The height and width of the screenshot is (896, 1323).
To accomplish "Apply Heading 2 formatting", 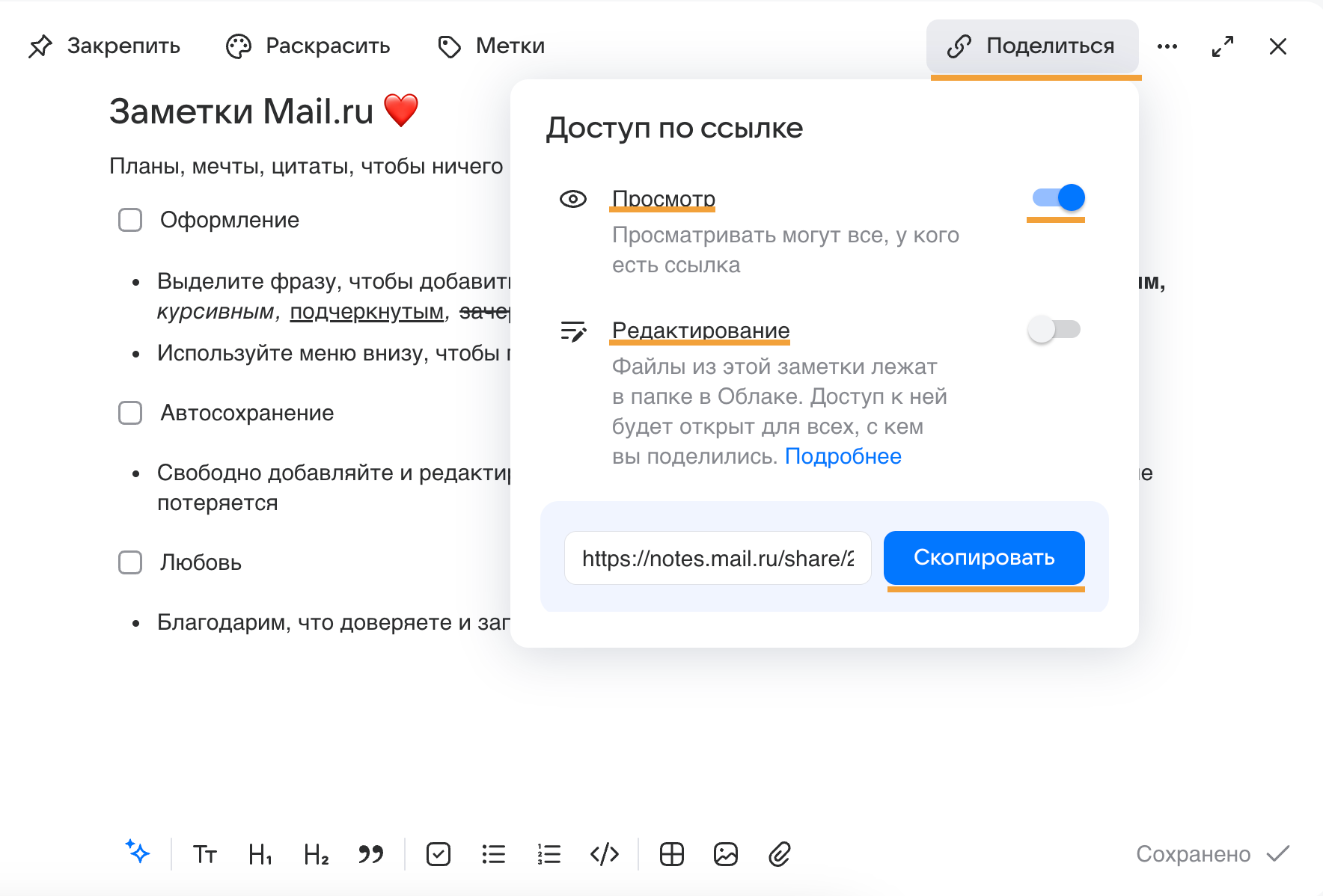I will (316, 854).
